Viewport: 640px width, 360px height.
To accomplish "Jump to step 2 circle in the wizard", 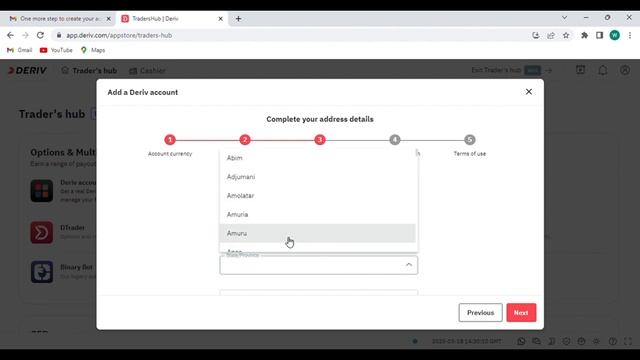I will pos(245,140).
